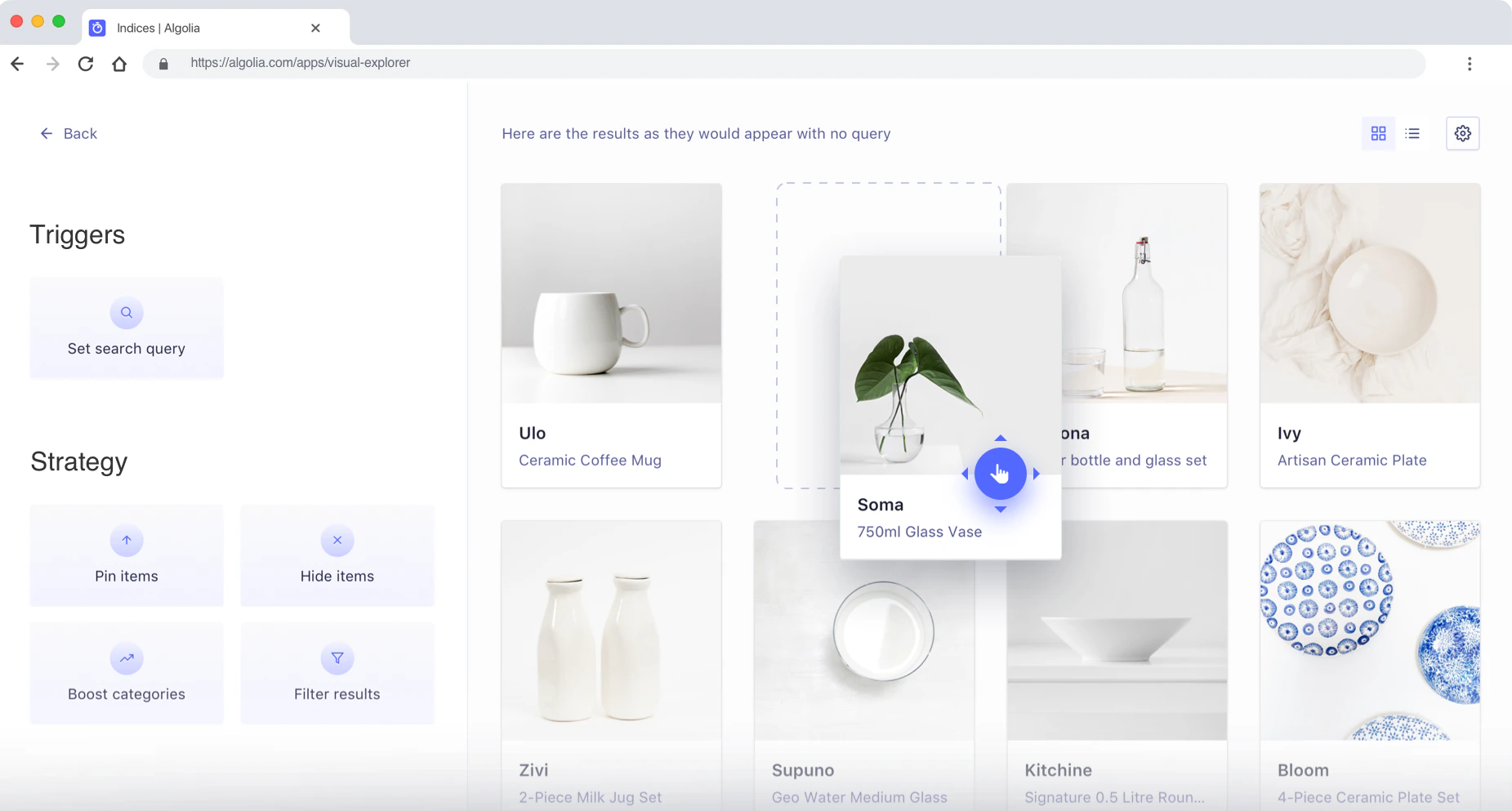The image size is (1512, 811).
Task: Click the 2-Piece Milk Jug Set text
Action: coord(590,797)
